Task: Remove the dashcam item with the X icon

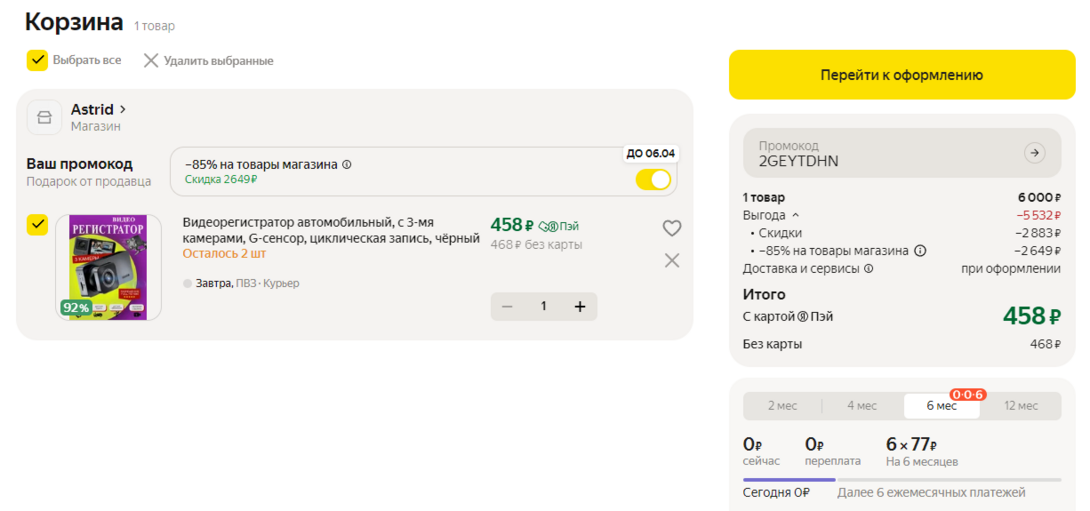Action: (x=672, y=260)
